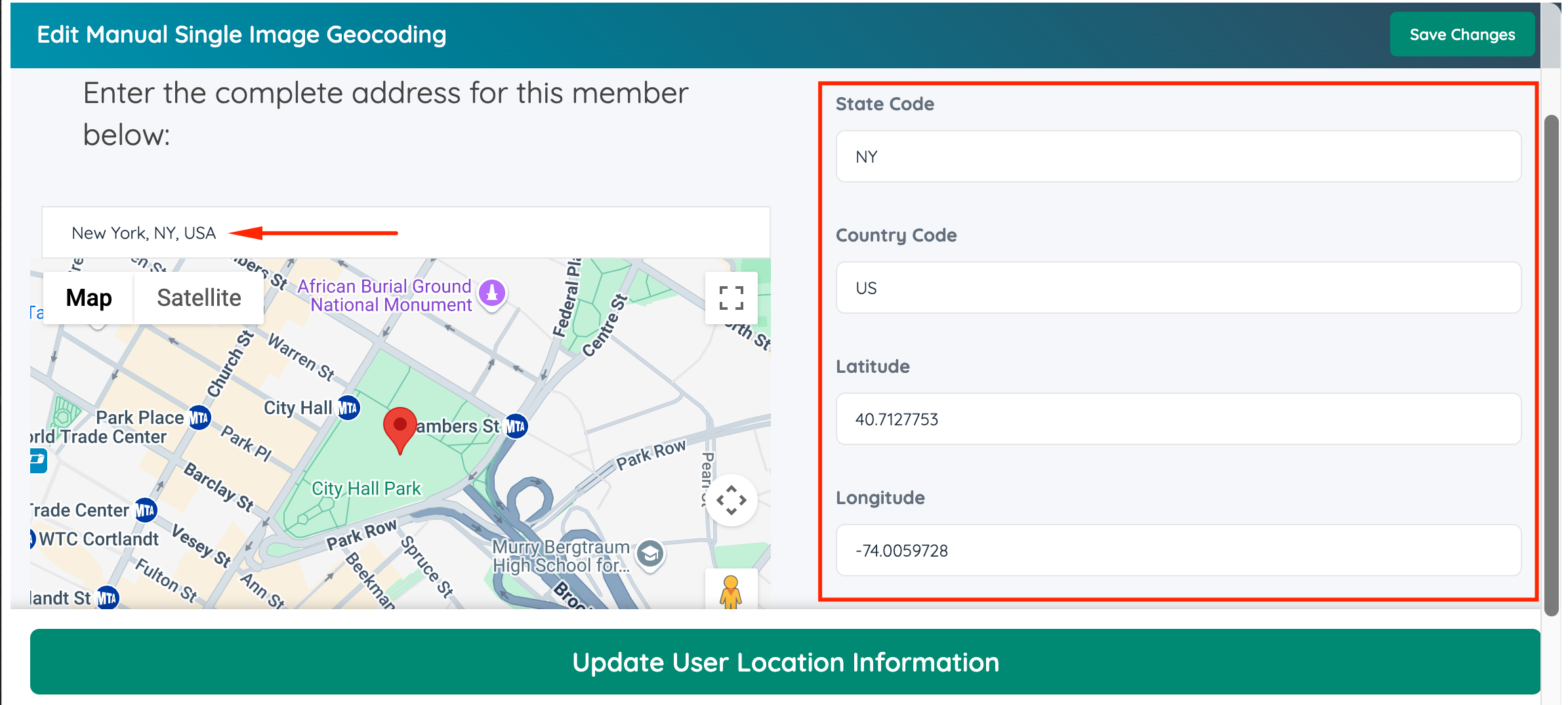Click Park Place MTA station icon
1568x705 pixels.
[199, 417]
